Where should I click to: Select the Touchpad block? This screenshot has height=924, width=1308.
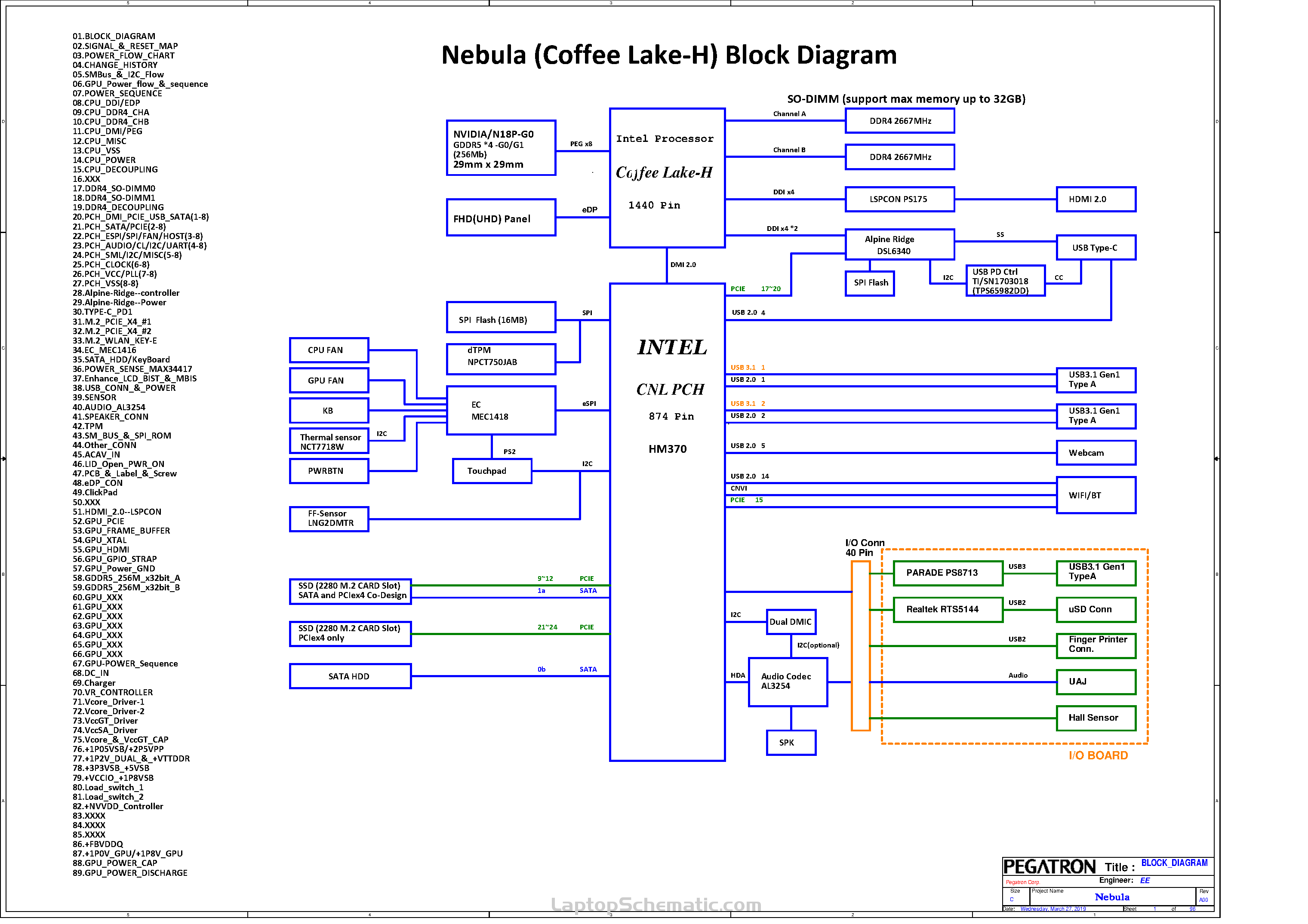(x=493, y=471)
